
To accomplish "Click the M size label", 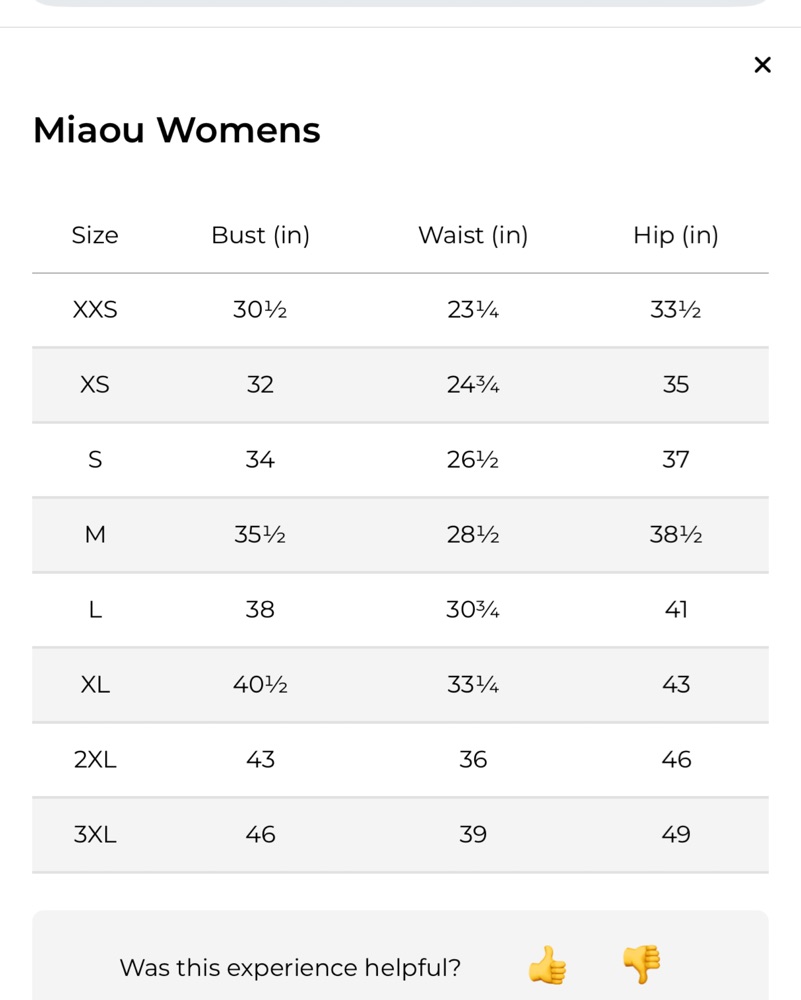I will tap(95, 534).
